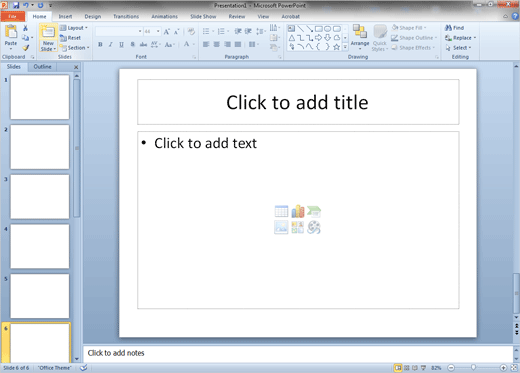Click the Reset slide button
The image size is (520, 373).
pos(70,38)
